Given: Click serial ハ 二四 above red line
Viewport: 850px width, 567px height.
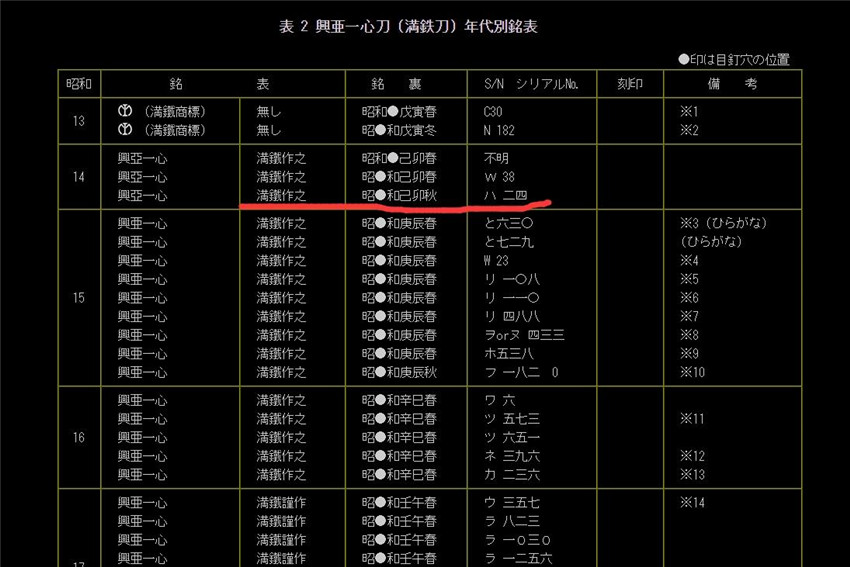Looking at the screenshot, I should (x=507, y=195).
